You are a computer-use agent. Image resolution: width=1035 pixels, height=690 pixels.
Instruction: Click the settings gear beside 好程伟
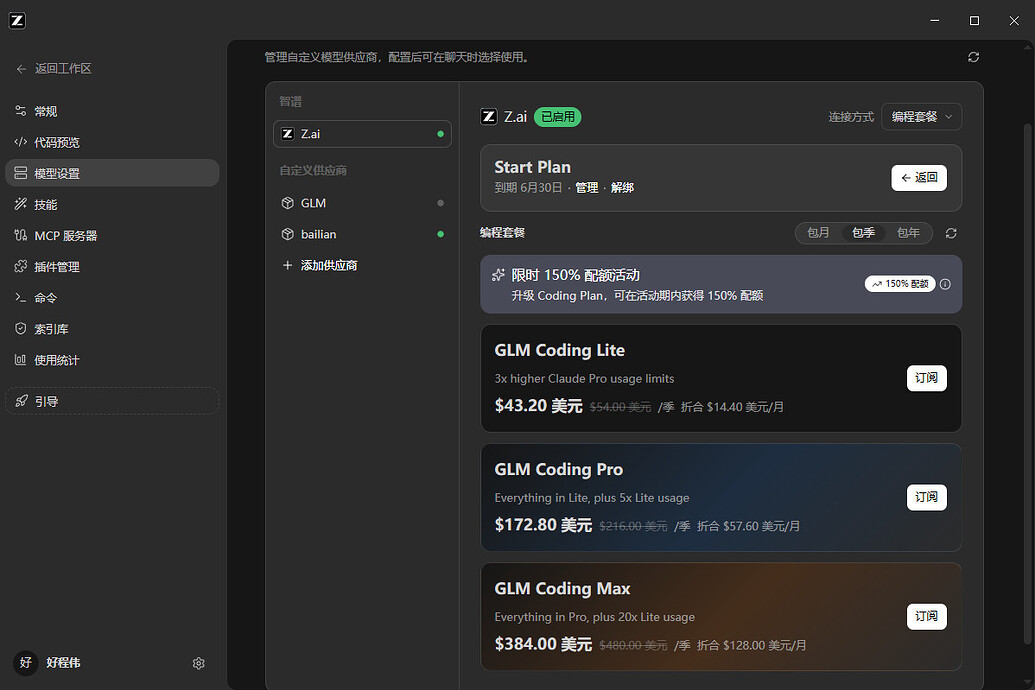click(199, 663)
